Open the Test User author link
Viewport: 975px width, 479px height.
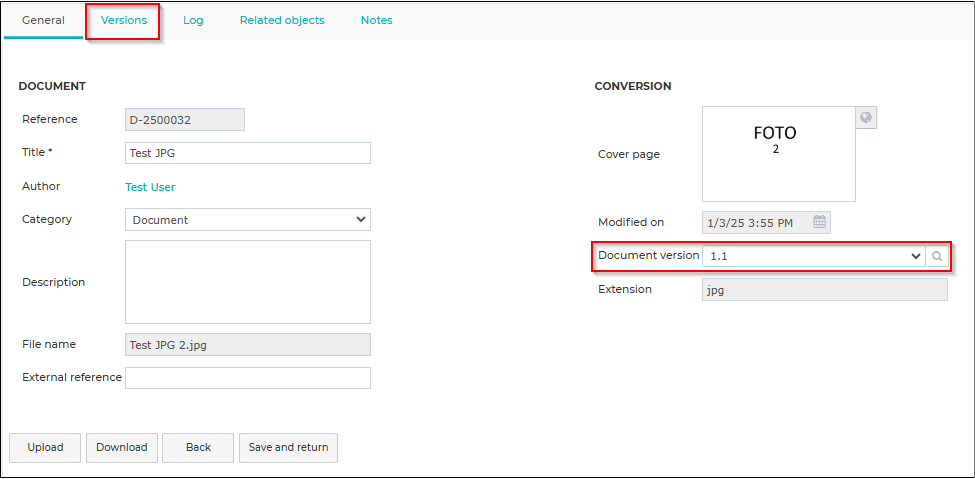point(150,187)
